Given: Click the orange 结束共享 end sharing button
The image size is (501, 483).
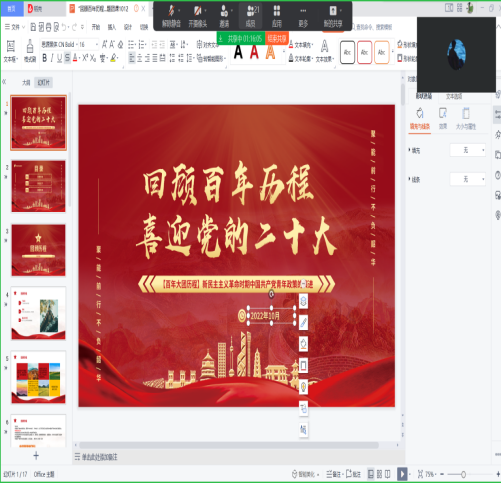Looking at the screenshot, I should [277, 39].
